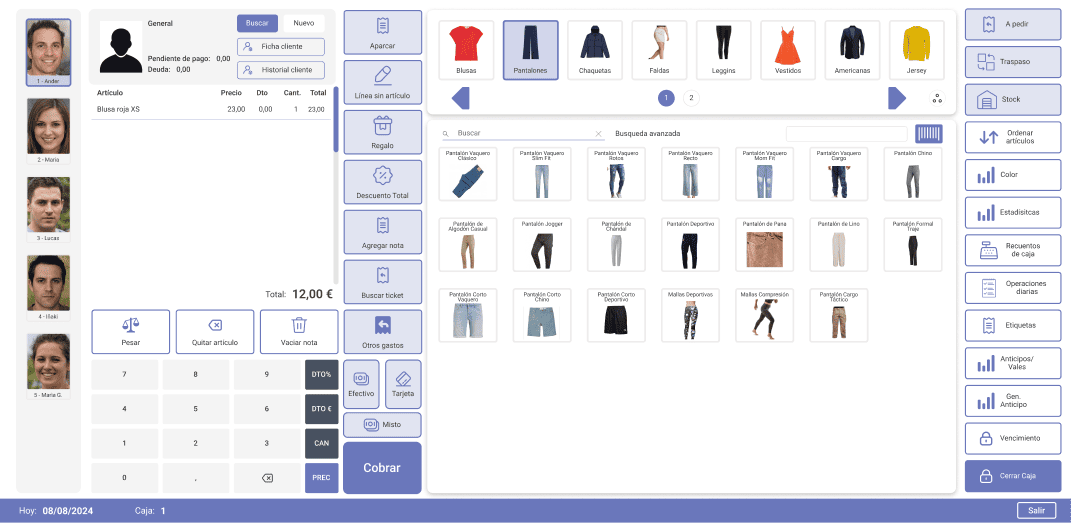Open Recuentos de caja

point(1013,250)
